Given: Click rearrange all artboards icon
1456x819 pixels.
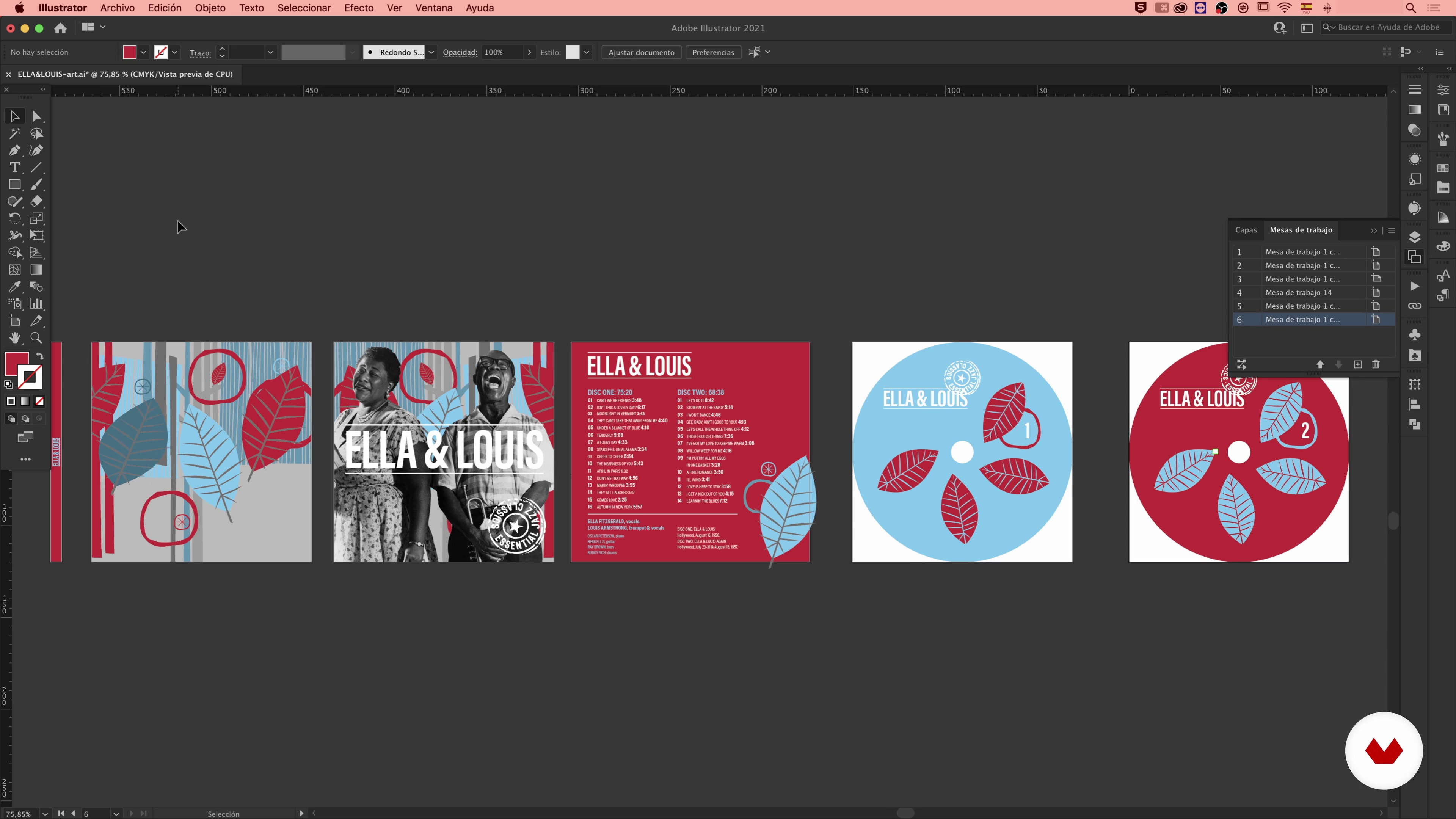Looking at the screenshot, I should click(1242, 364).
